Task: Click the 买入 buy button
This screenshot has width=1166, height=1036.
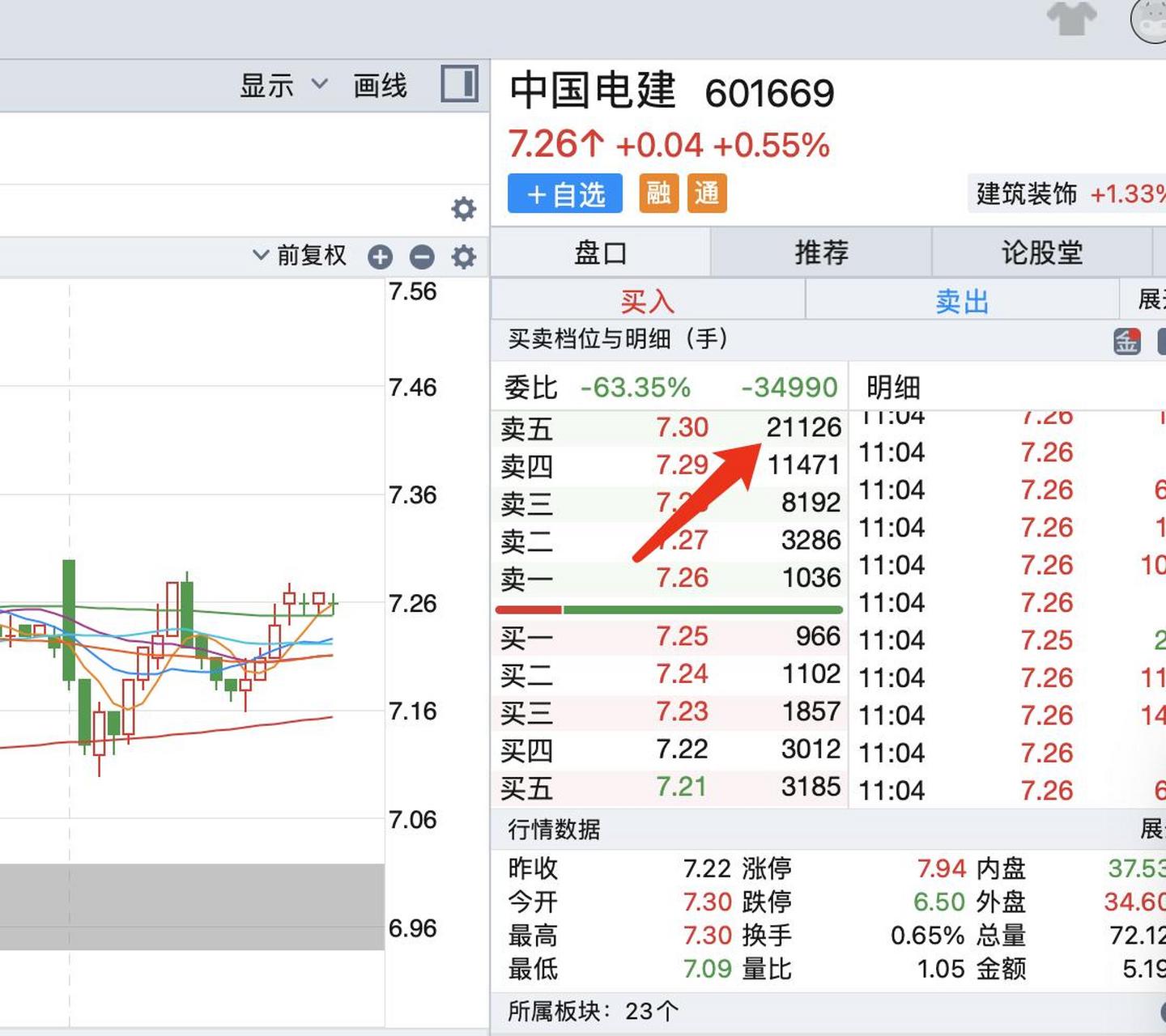Action: [x=648, y=301]
